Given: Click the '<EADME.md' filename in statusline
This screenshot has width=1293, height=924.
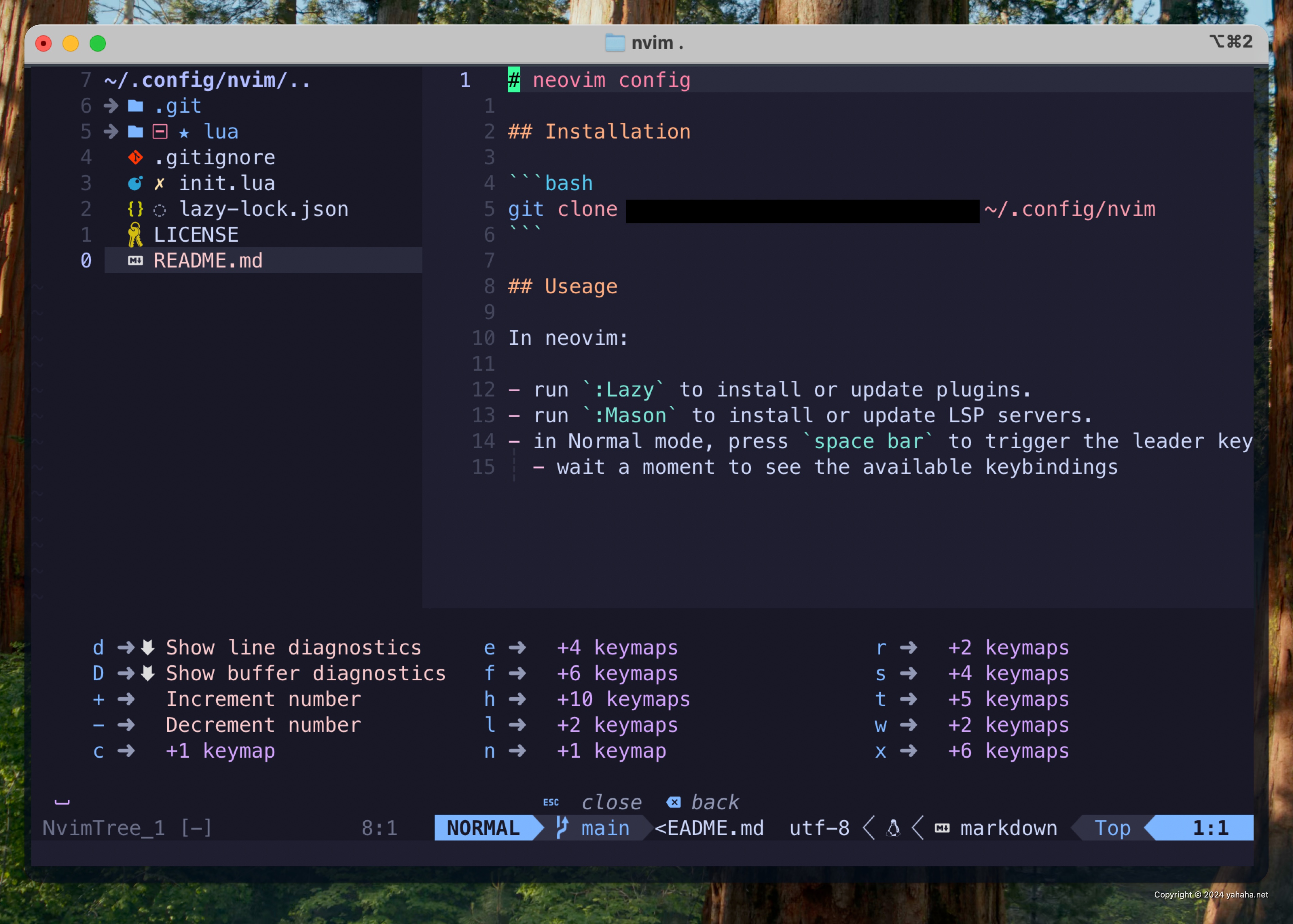Looking at the screenshot, I should tap(709, 828).
